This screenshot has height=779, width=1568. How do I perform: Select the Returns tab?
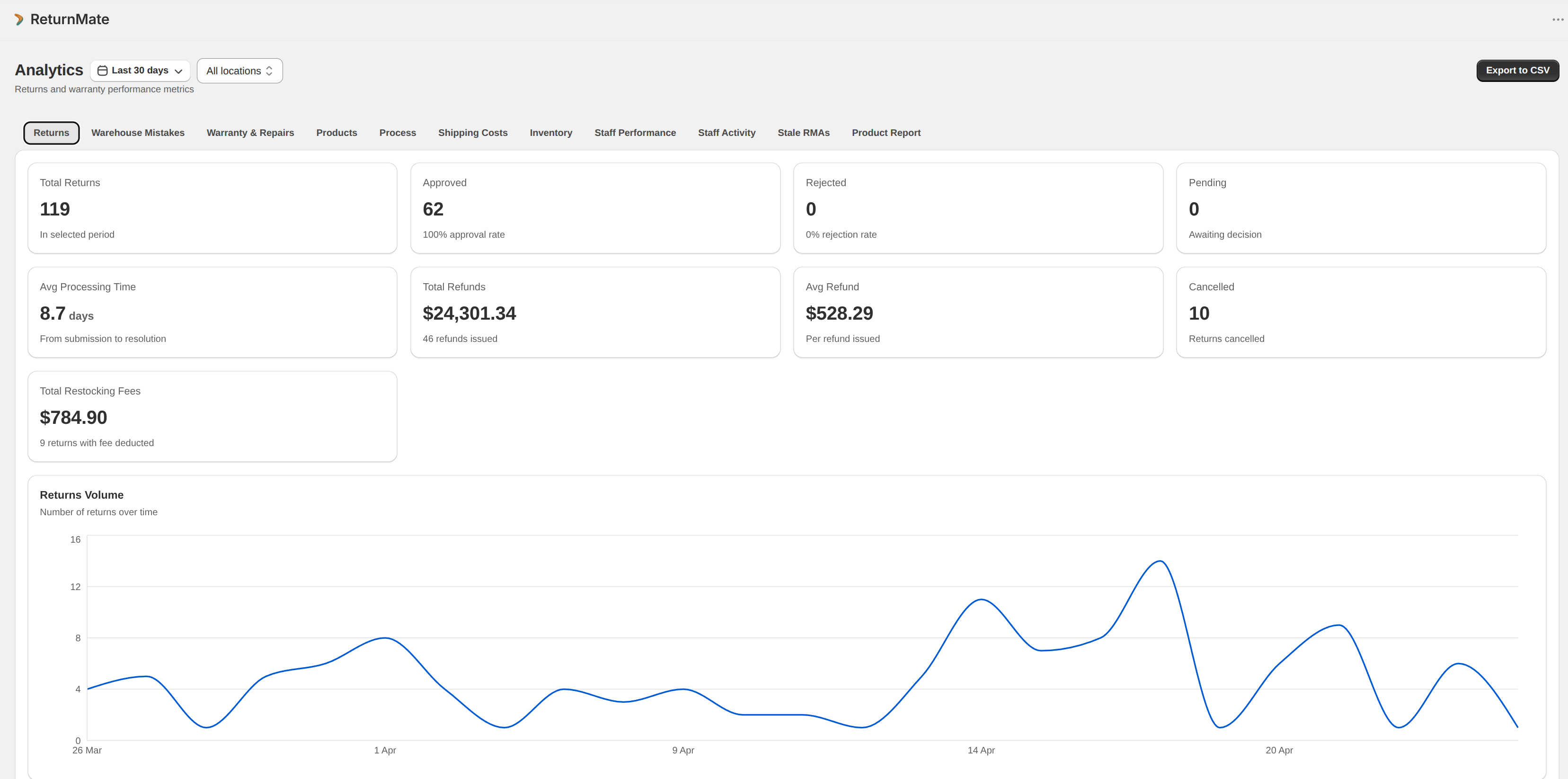(x=51, y=133)
